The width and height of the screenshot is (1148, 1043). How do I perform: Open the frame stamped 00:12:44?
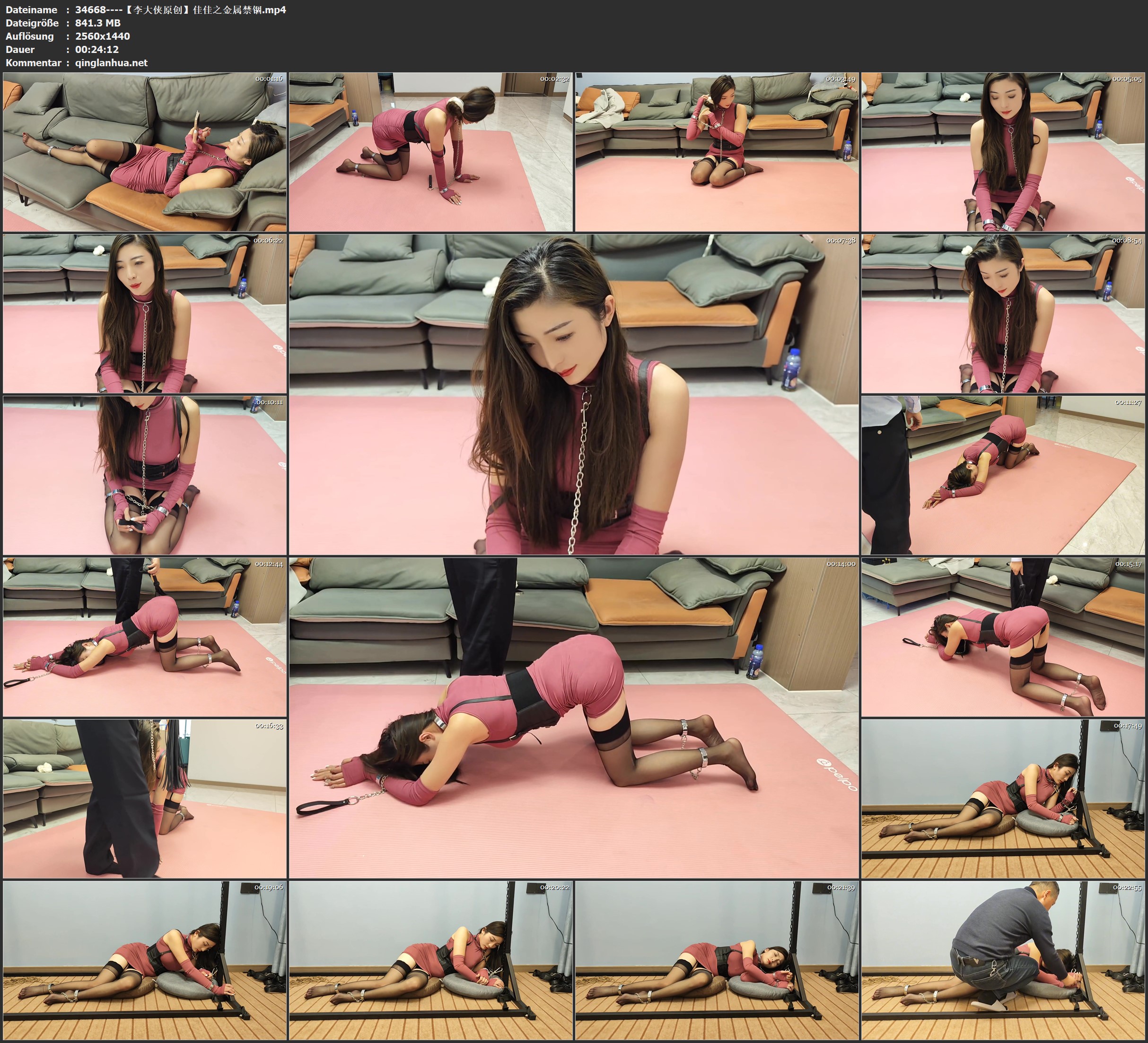coord(145,636)
